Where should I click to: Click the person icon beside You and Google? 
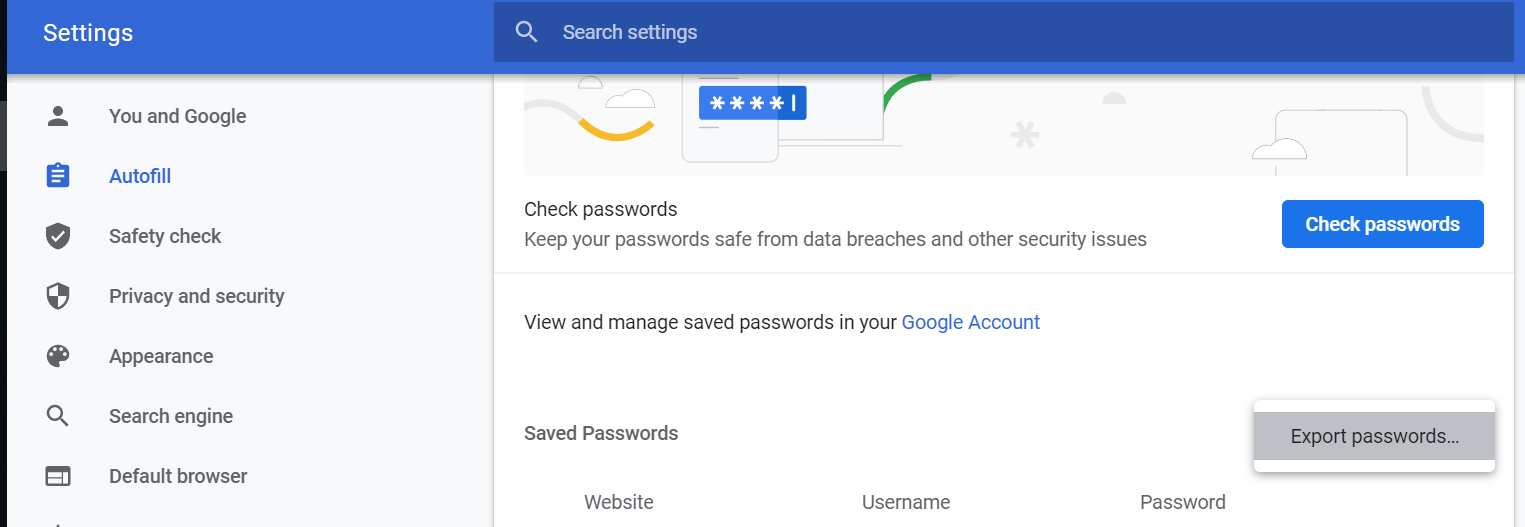click(x=58, y=116)
